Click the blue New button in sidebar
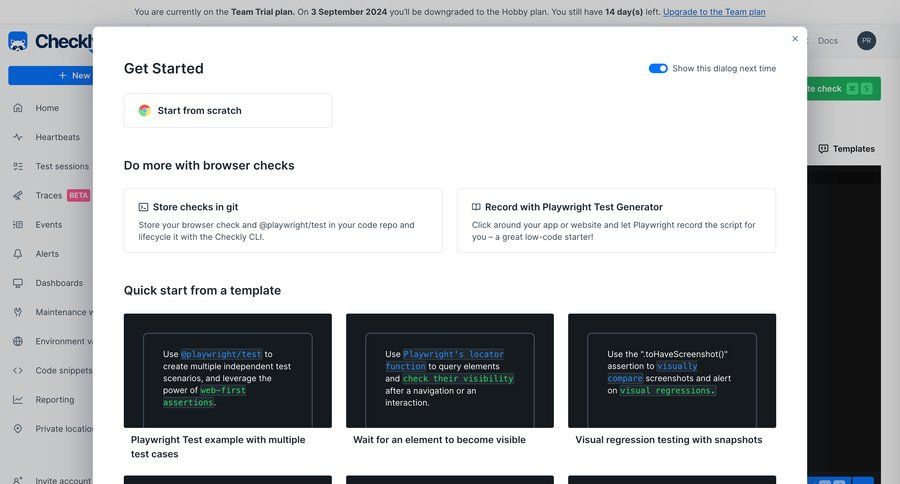This screenshot has height=484, width=900. (51, 75)
